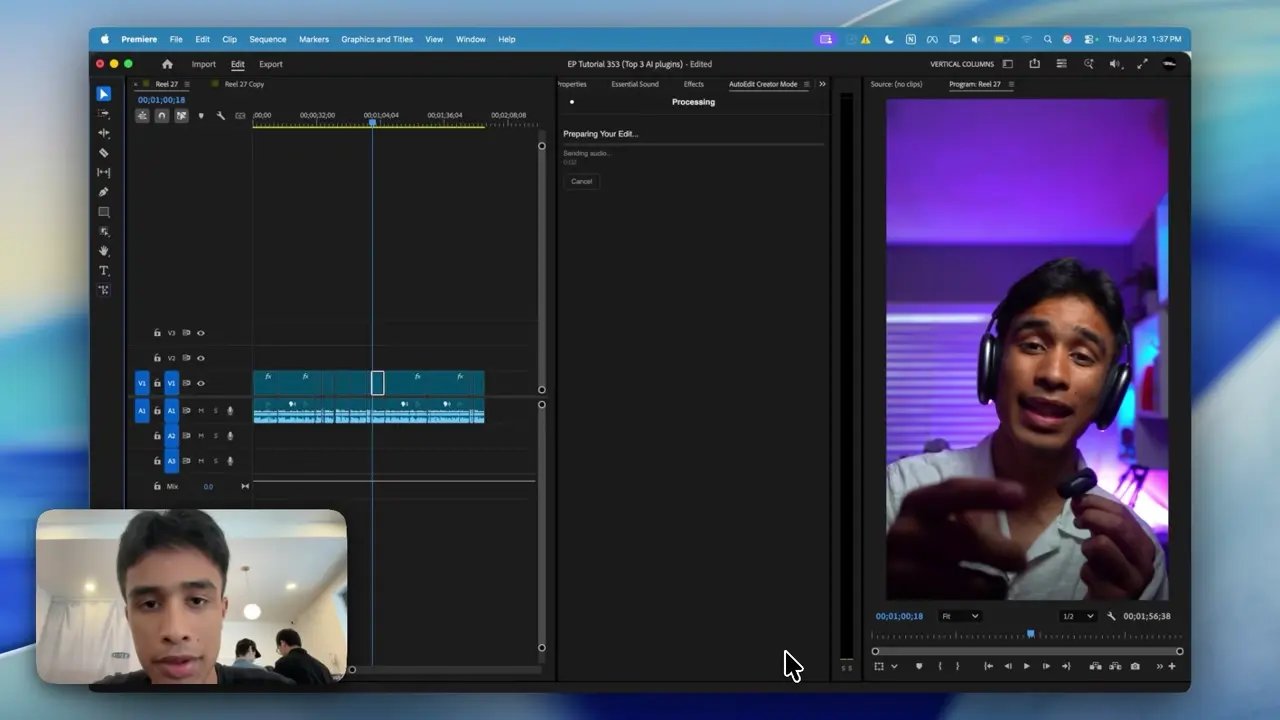Open the Fit zoom level dropdown

click(960, 616)
